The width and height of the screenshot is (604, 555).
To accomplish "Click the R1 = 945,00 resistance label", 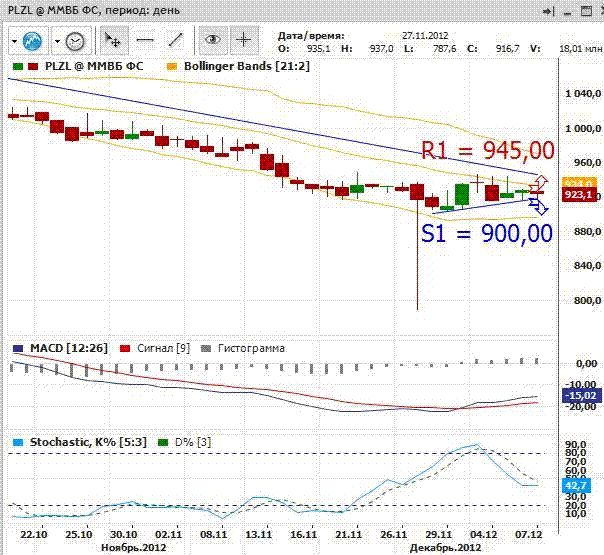I will 488,150.
